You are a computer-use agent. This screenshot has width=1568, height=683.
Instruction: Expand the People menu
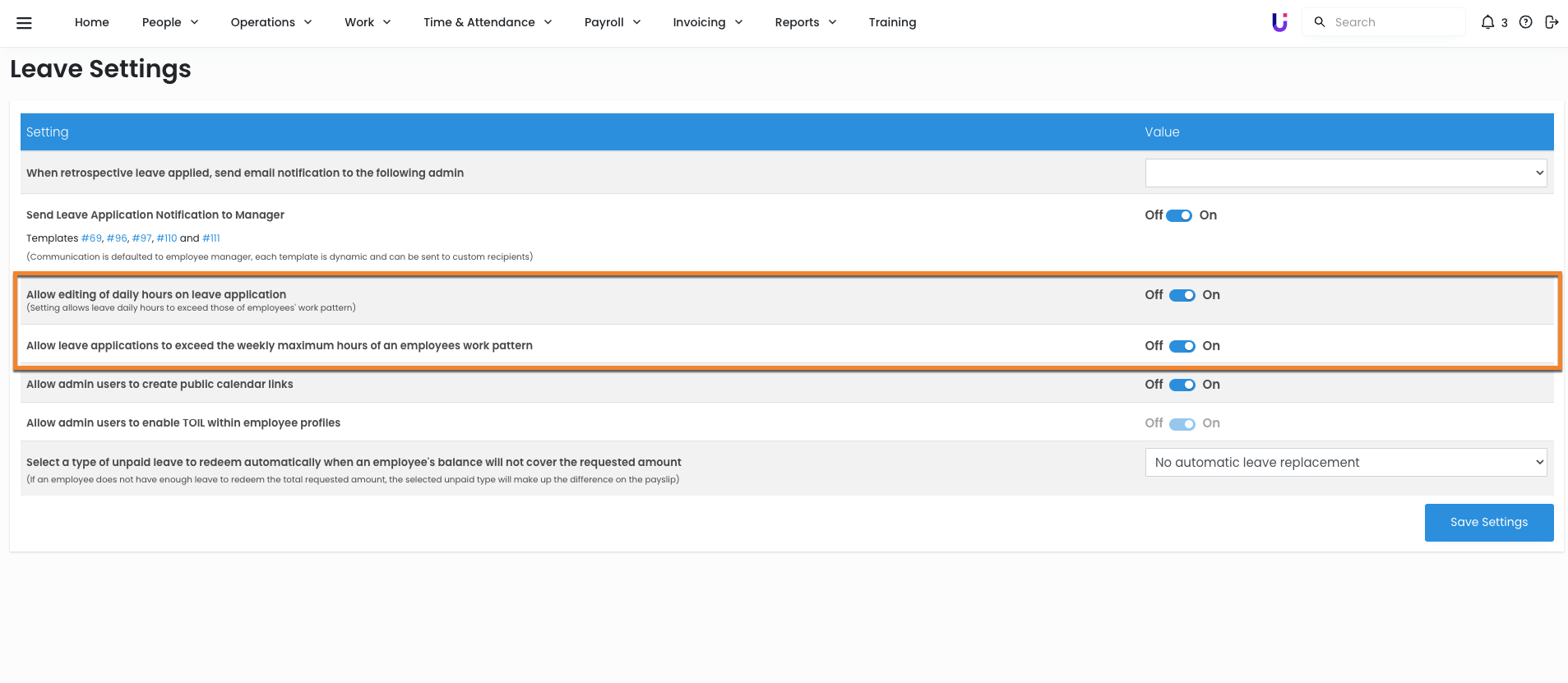(x=170, y=22)
